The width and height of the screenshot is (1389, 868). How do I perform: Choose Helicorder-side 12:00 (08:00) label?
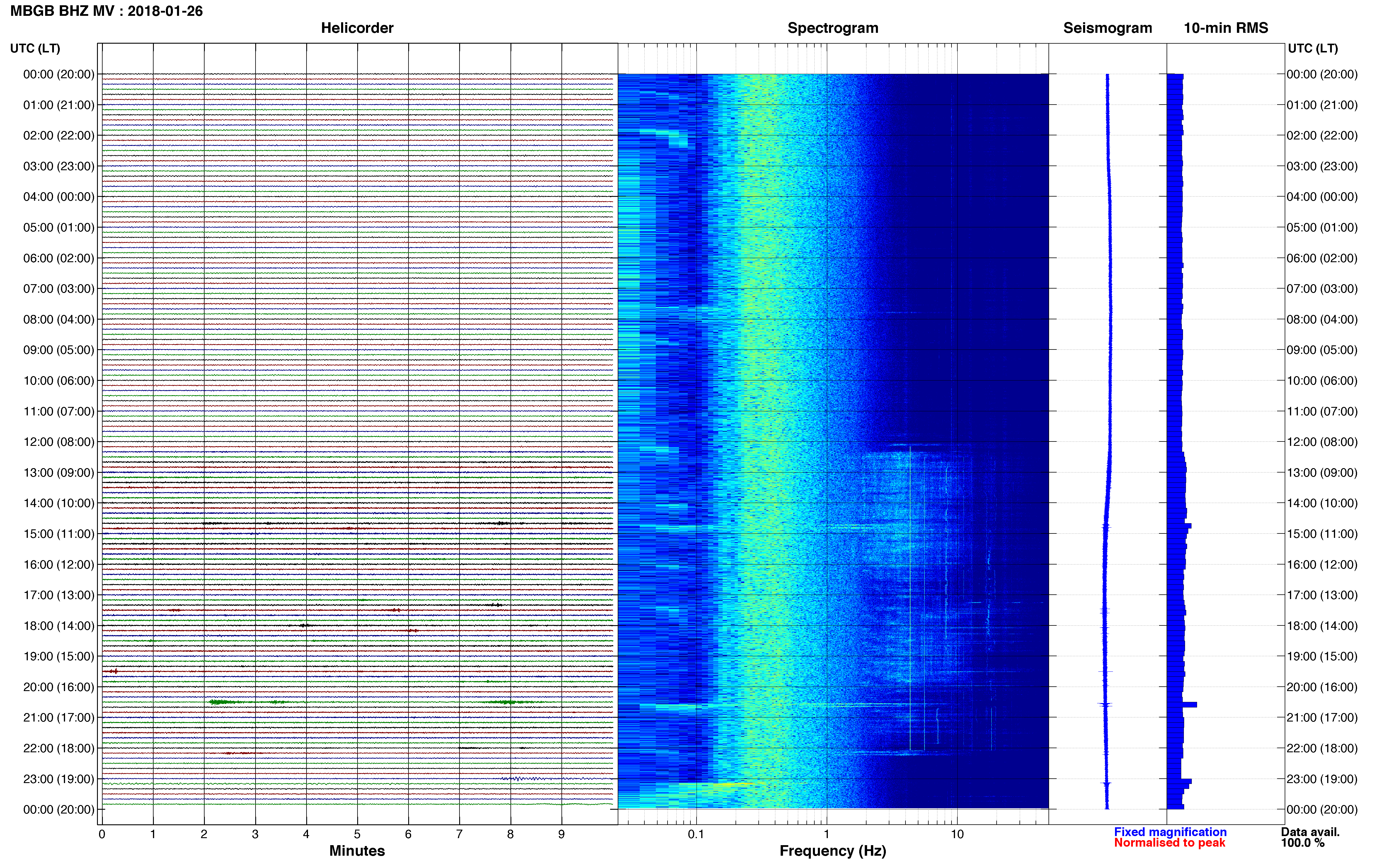pyautogui.click(x=59, y=442)
